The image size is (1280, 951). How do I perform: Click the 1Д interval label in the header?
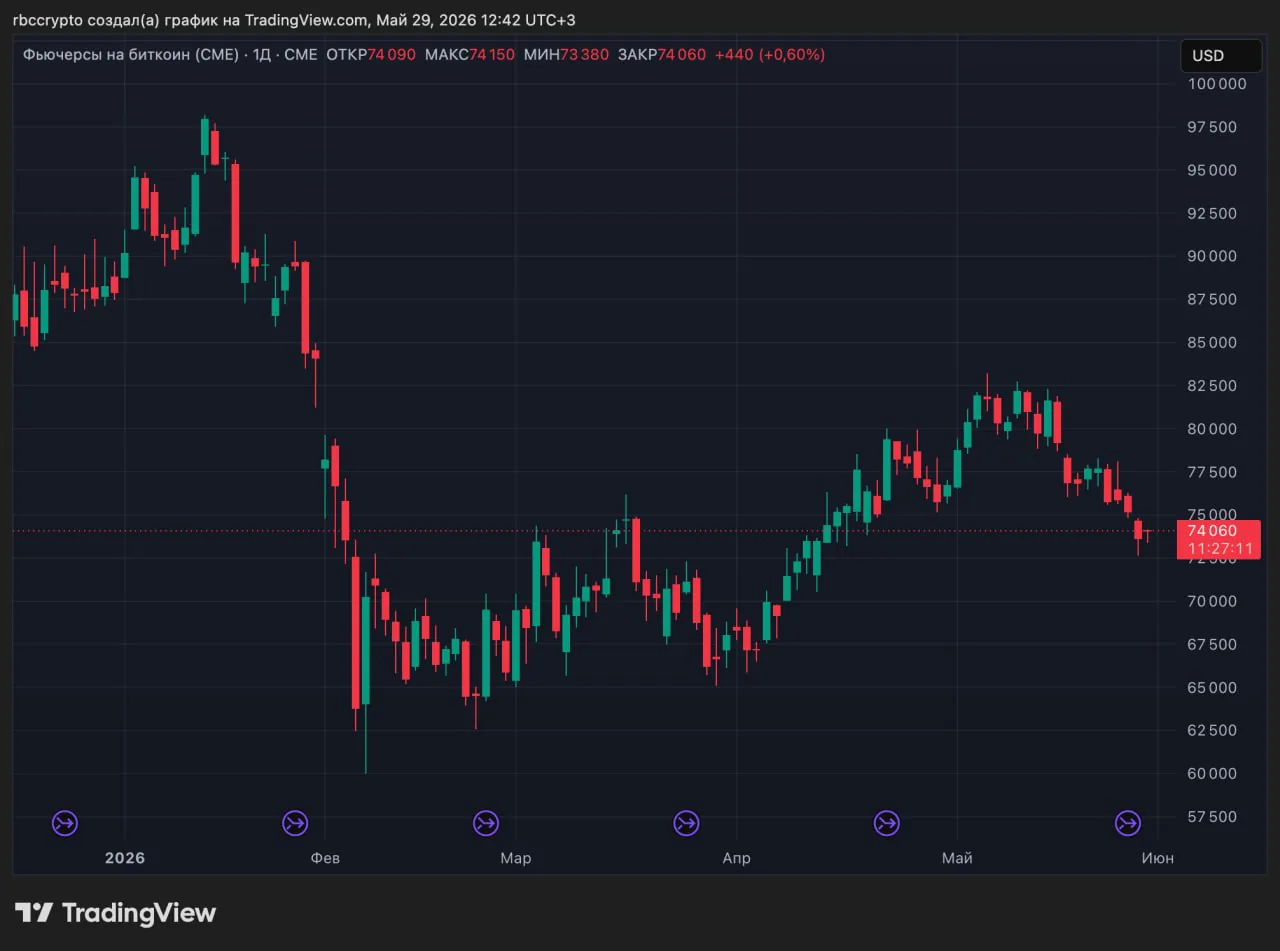(x=262, y=55)
